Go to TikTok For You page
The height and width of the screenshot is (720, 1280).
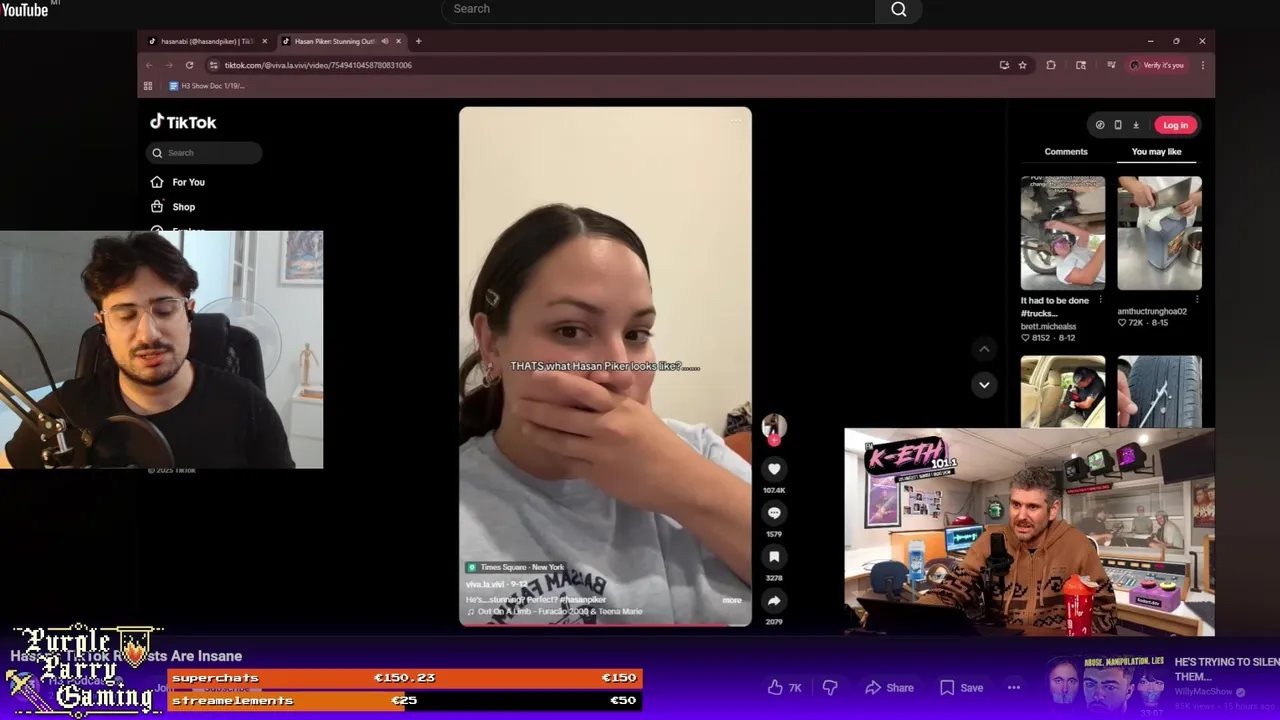pos(178,182)
